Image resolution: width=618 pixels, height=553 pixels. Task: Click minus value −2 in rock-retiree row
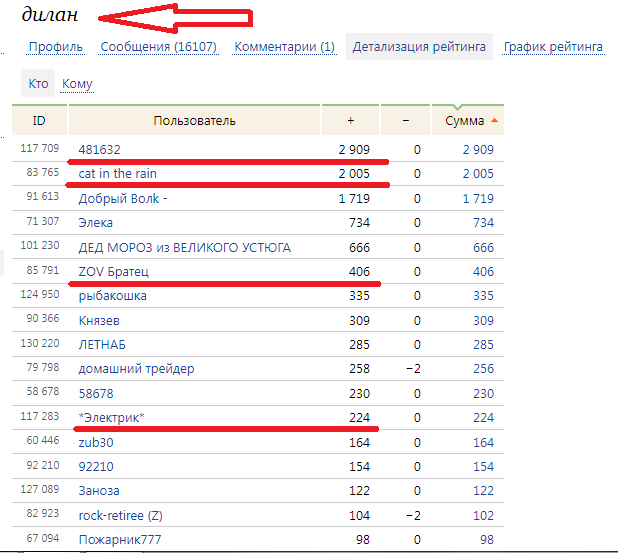pyautogui.click(x=413, y=516)
